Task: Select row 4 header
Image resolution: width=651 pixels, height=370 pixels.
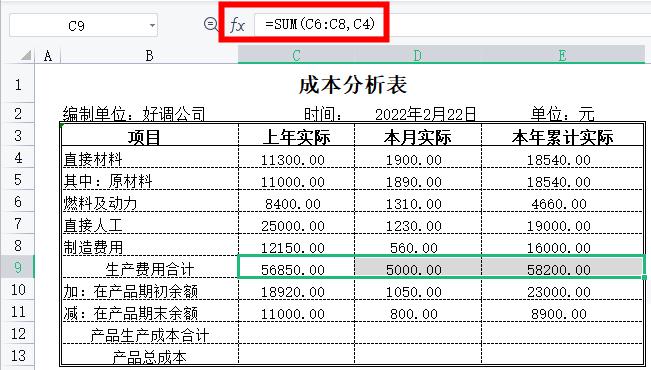Action: click(17, 158)
